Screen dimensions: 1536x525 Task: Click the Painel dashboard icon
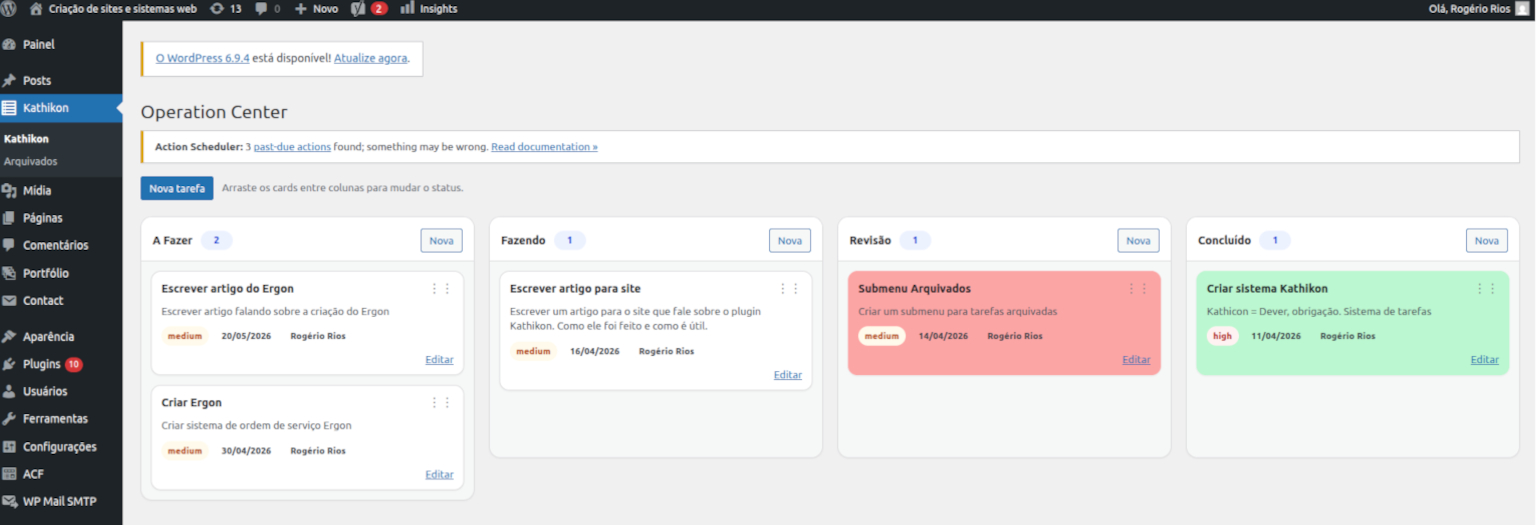pos(9,45)
